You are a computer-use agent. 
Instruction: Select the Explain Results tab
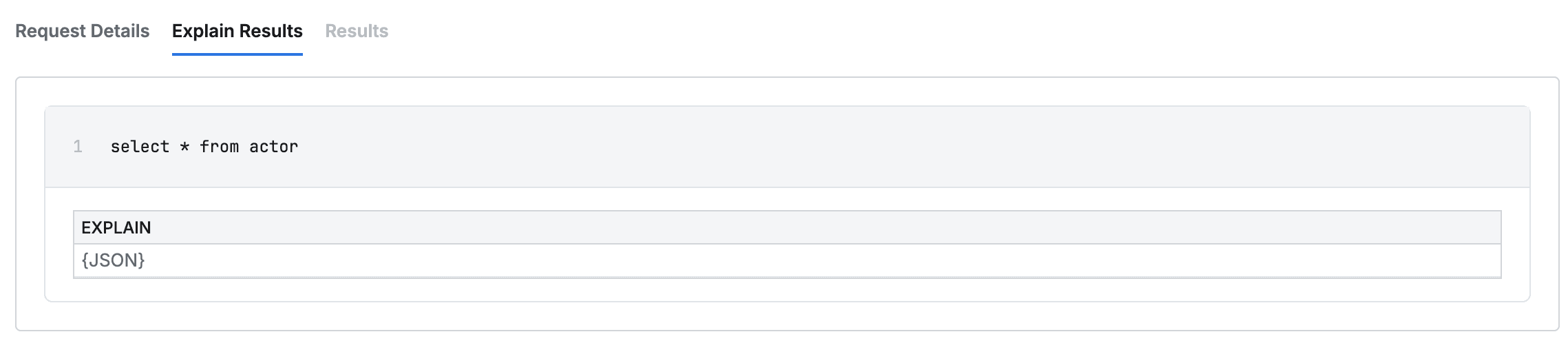[237, 31]
